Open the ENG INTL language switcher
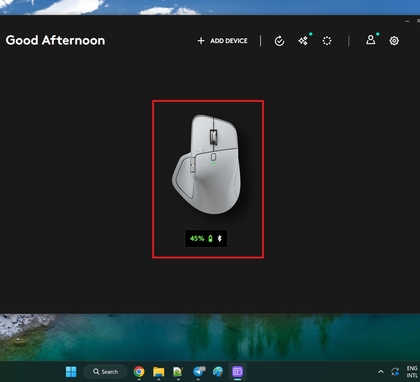This screenshot has height=382, width=420. pos(412,372)
